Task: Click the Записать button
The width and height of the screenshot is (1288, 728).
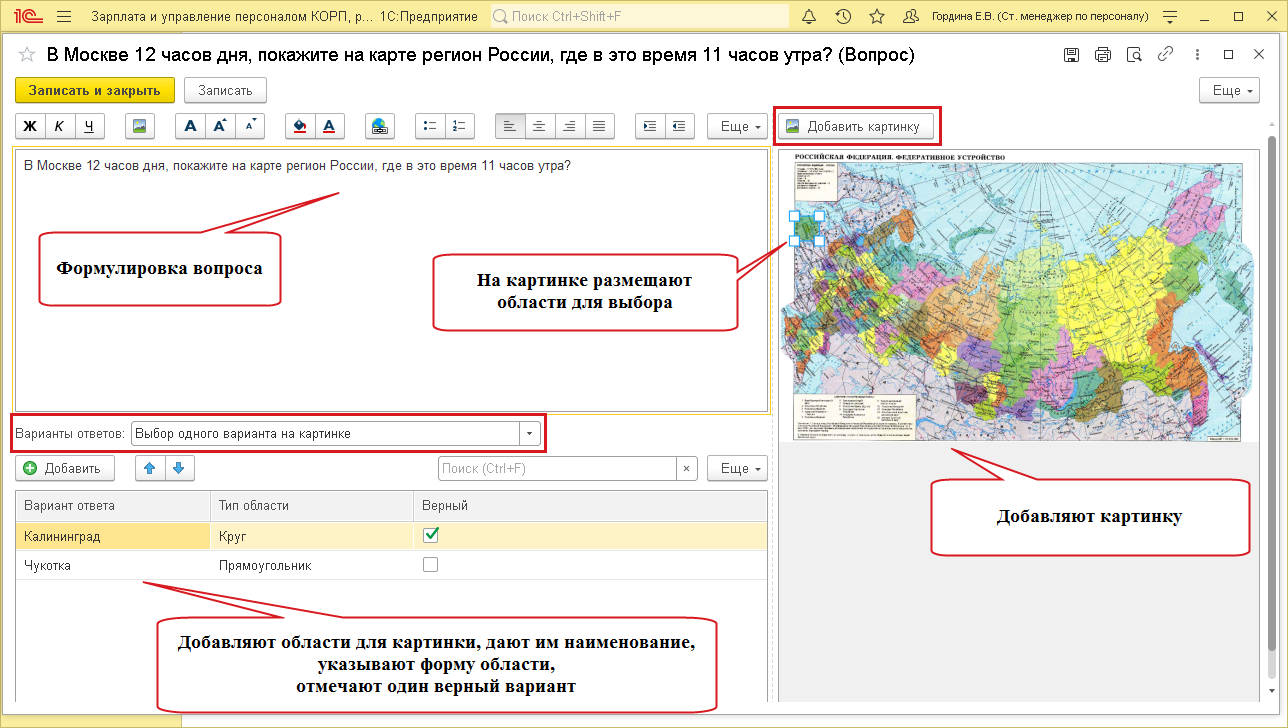Action: tap(225, 90)
